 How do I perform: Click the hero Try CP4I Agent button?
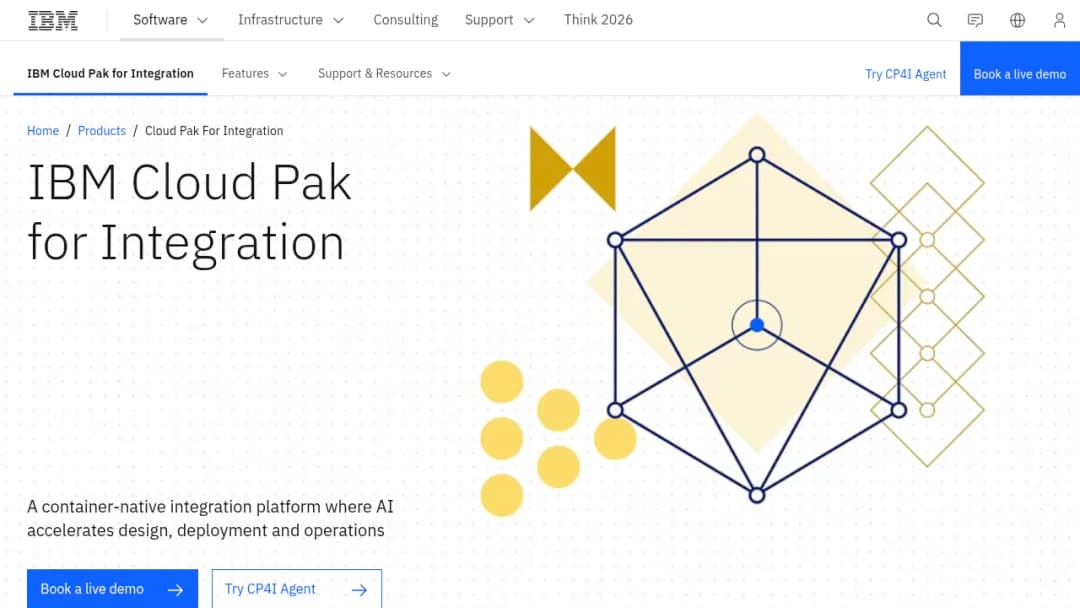click(297, 589)
